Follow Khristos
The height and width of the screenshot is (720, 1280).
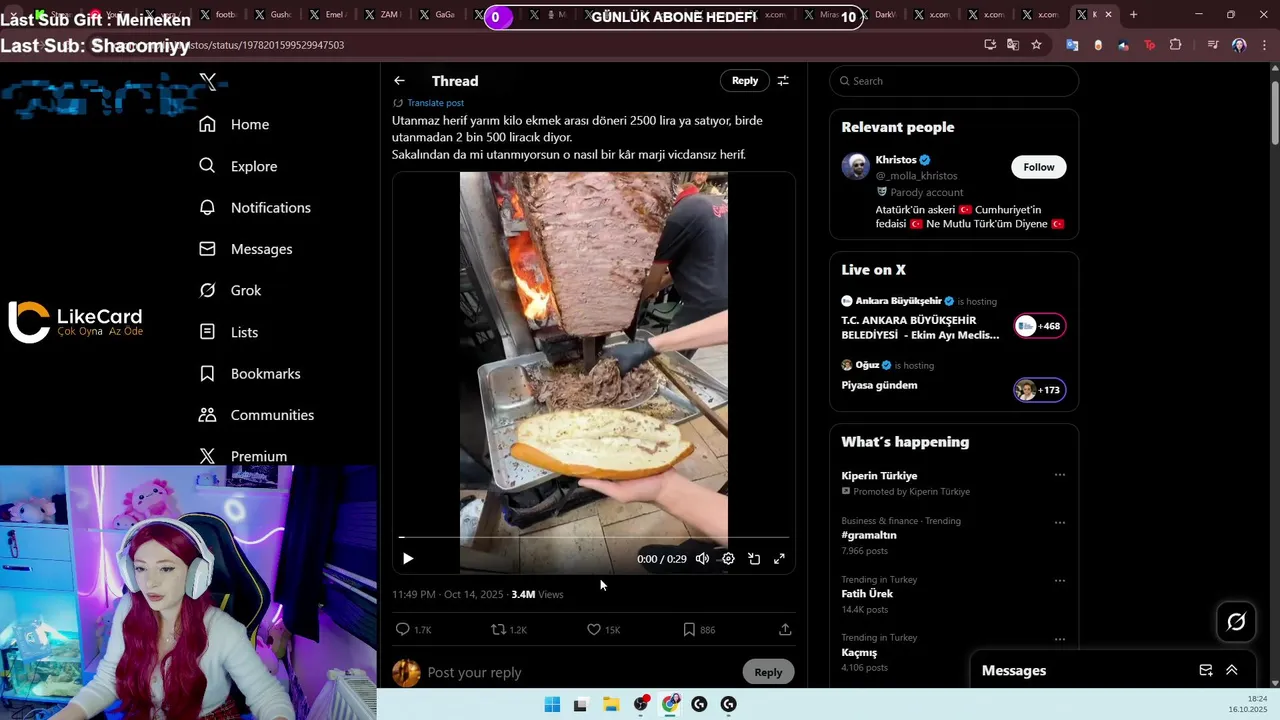pyautogui.click(x=1038, y=167)
